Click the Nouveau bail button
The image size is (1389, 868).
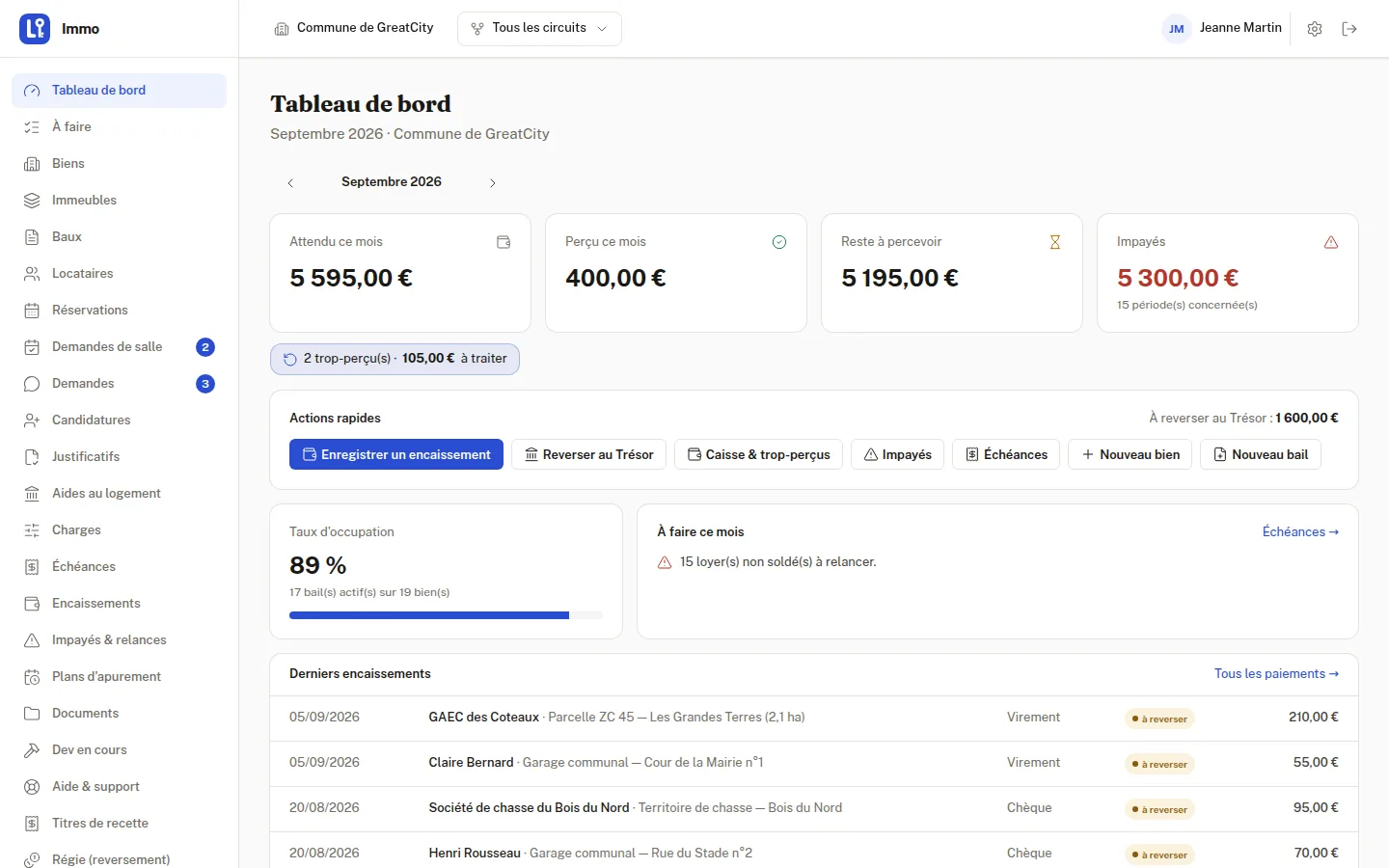click(1261, 454)
